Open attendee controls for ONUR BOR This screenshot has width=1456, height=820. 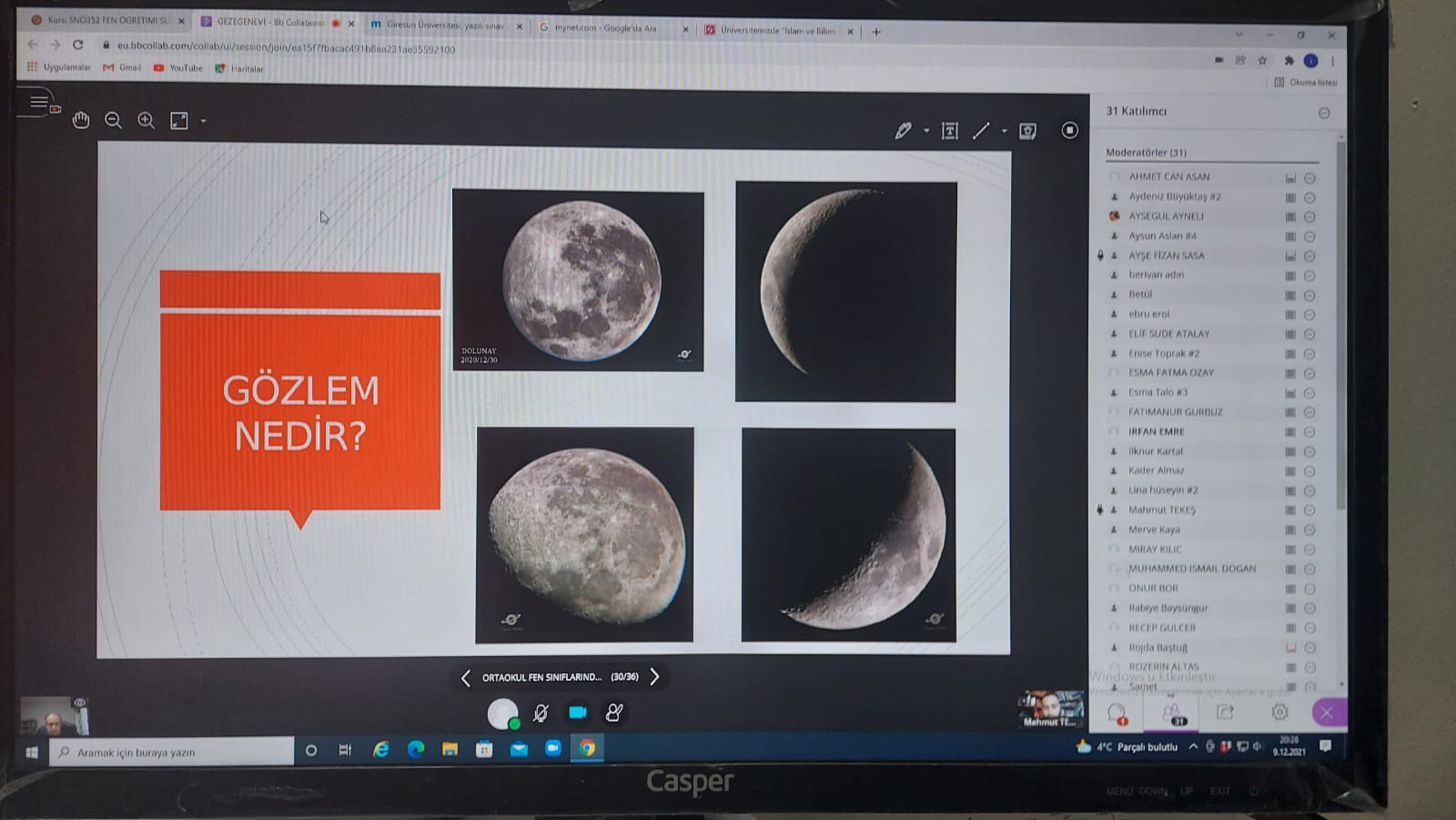tap(1310, 589)
